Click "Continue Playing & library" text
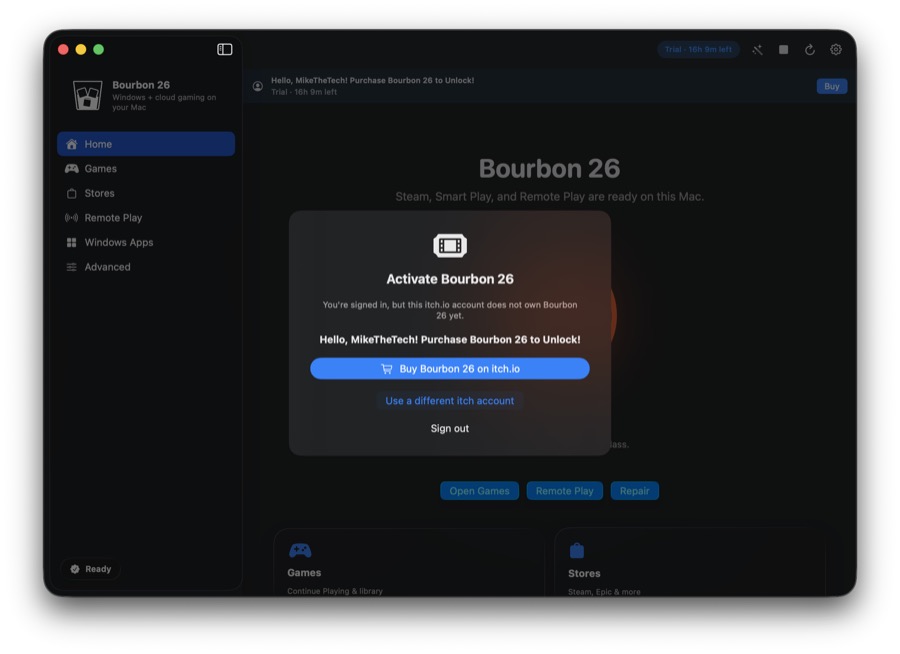This screenshot has height=654, width=900. (x=335, y=591)
